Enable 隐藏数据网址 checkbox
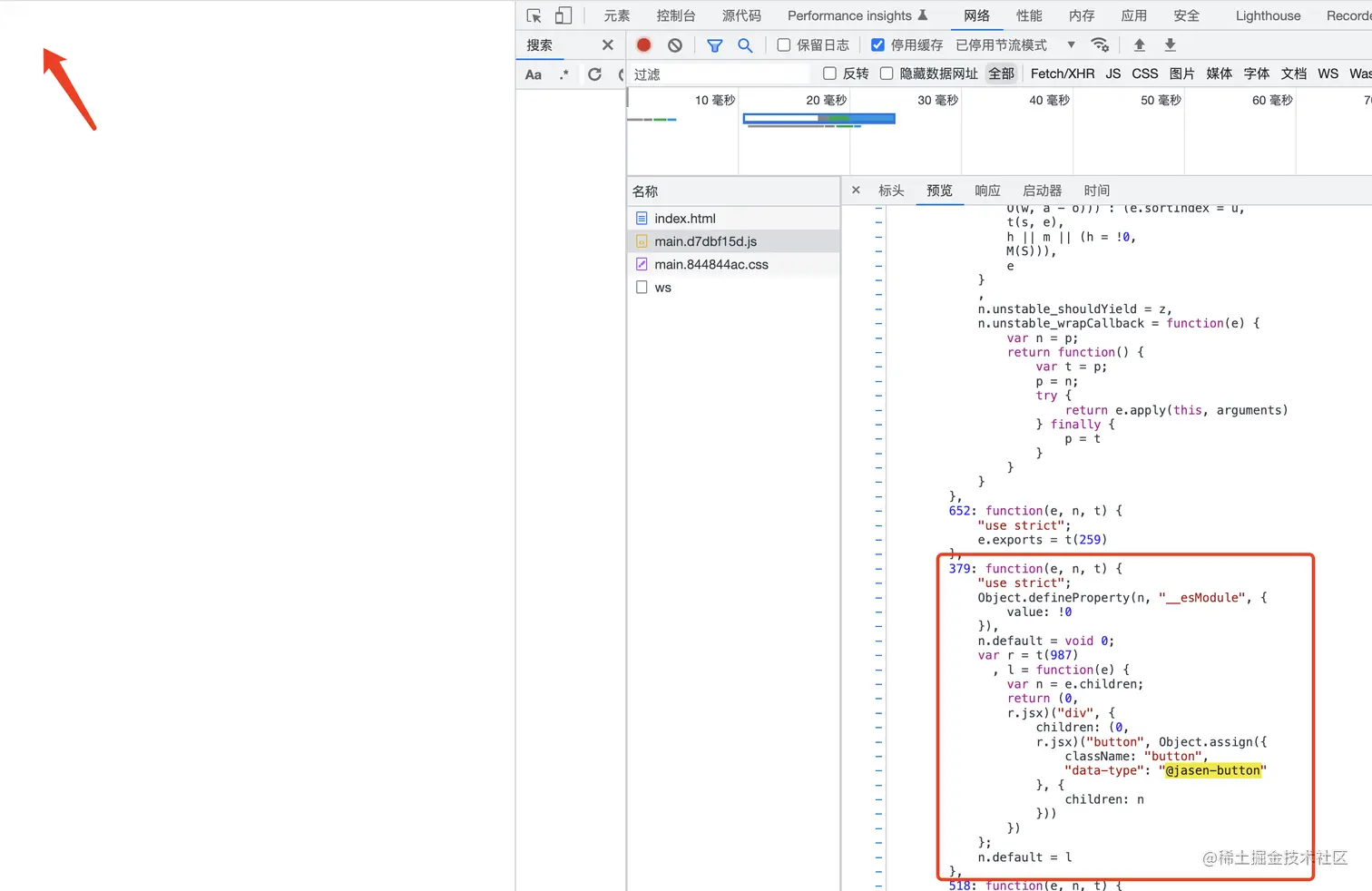The image size is (1372, 891). tap(887, 73)
